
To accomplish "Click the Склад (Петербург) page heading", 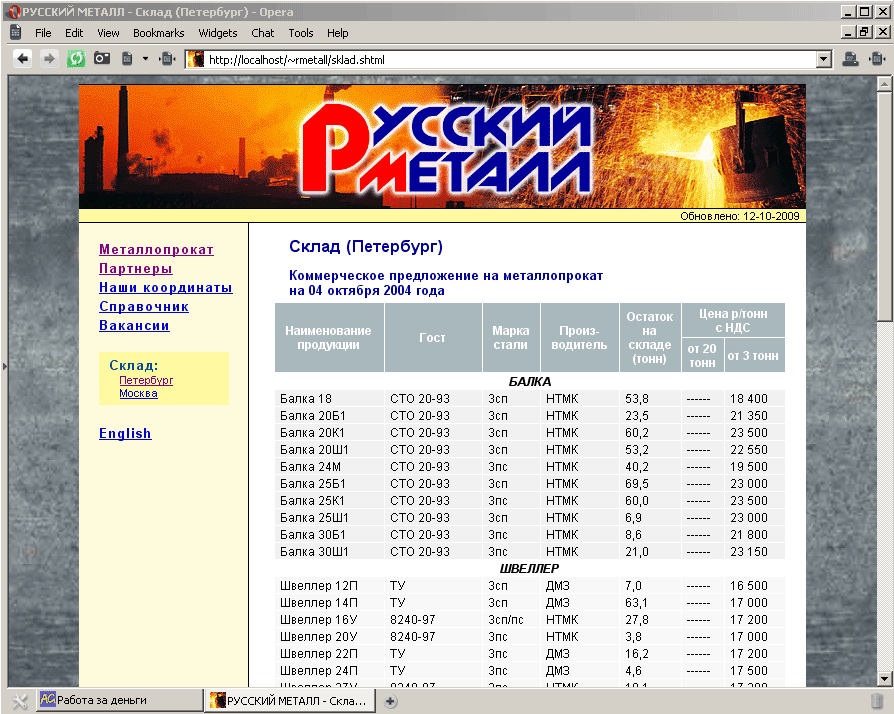I will coord(365,246).
